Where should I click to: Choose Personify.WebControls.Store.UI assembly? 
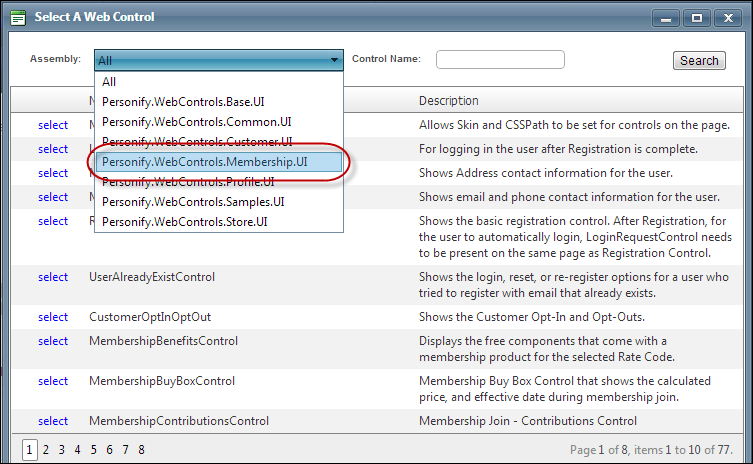click(x=219, y=222)
